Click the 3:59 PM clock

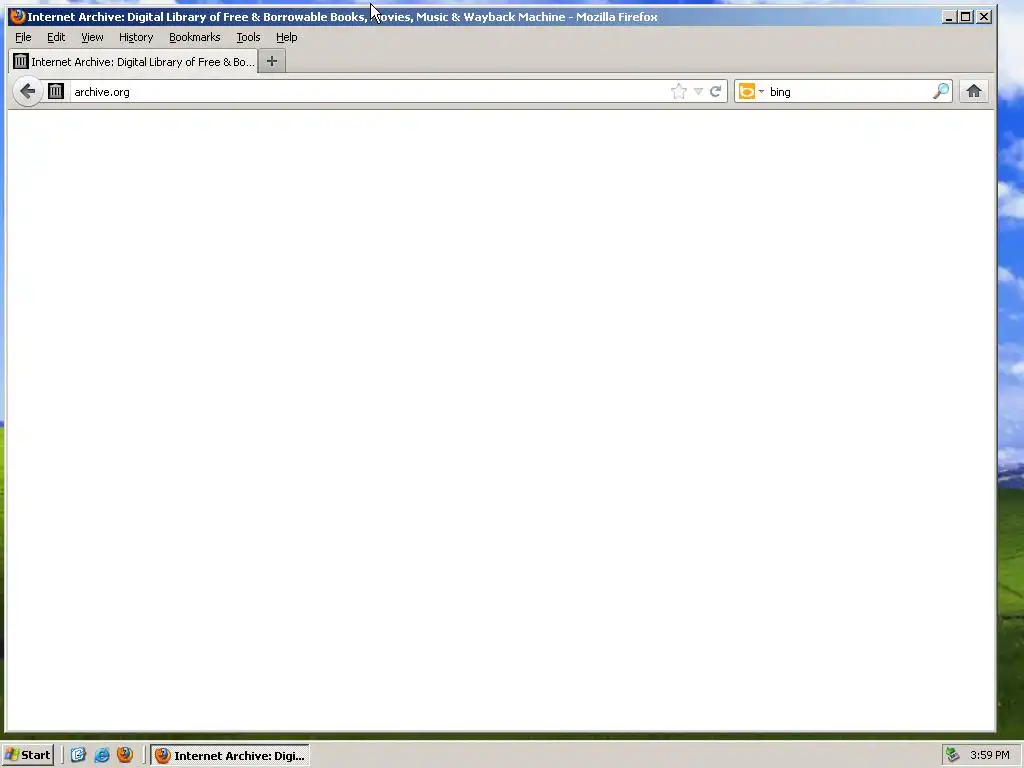990,755
